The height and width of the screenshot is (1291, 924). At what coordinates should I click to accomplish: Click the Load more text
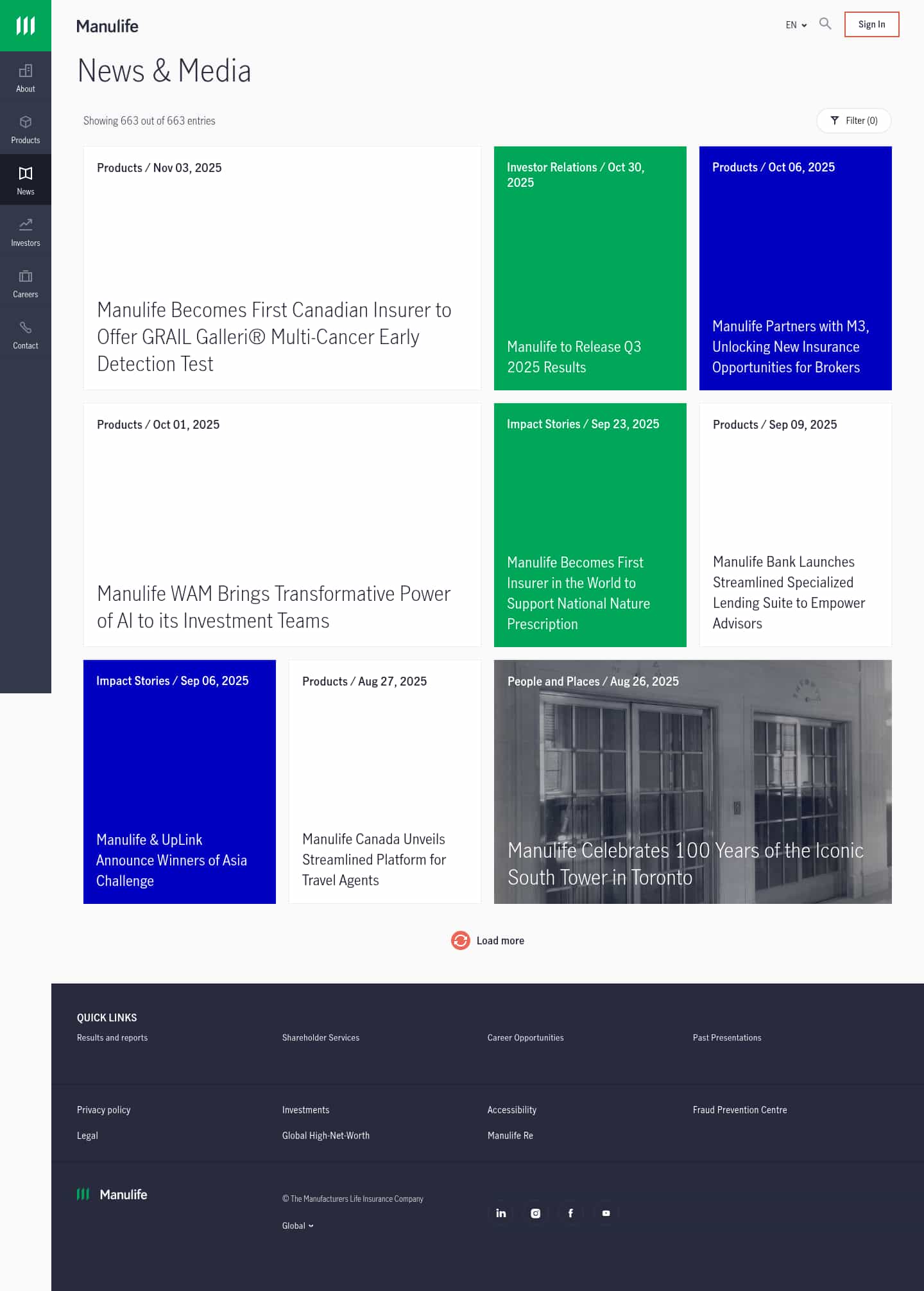tap(501, 940)
